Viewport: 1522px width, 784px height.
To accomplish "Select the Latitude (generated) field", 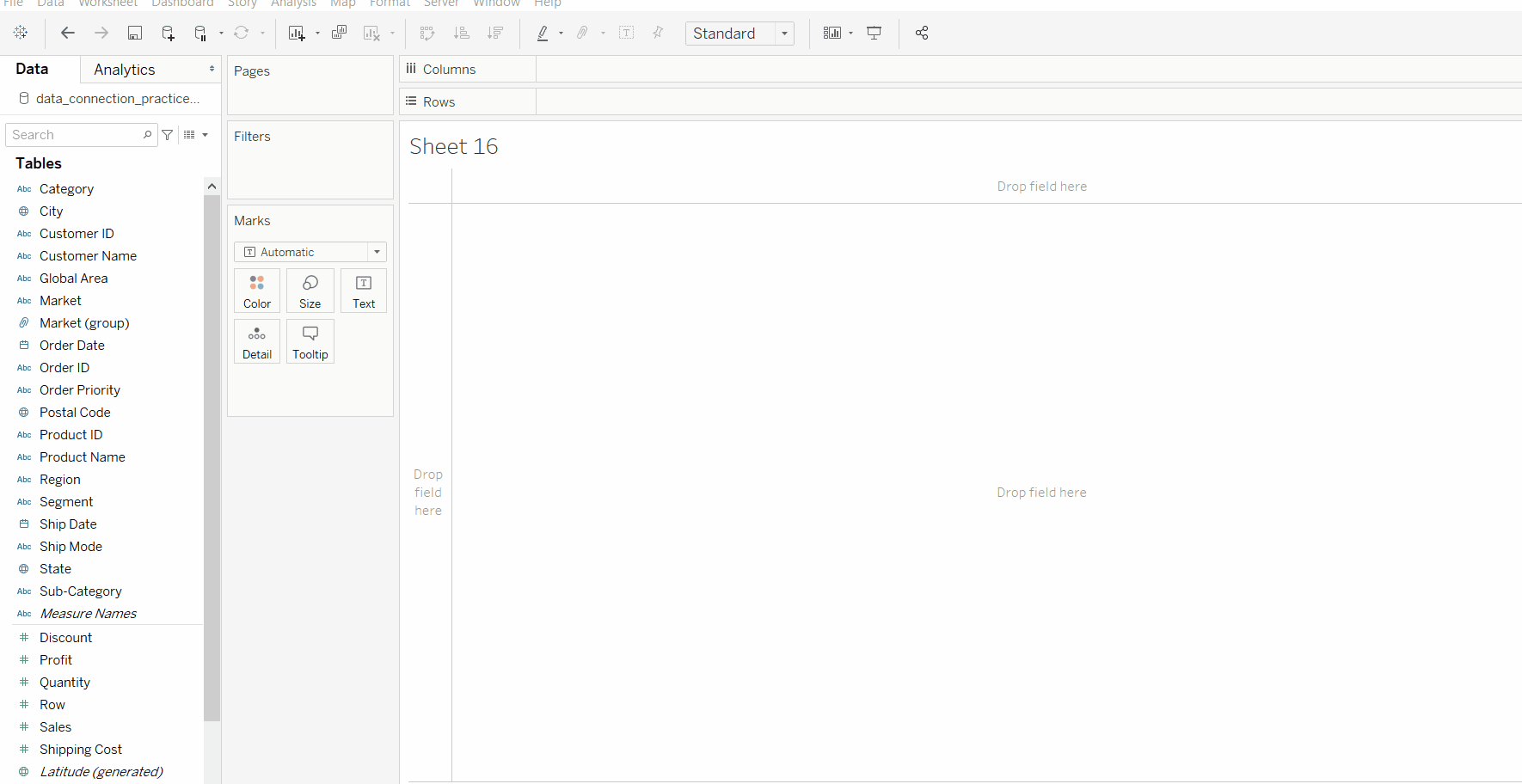I will [x=101, y=772].
